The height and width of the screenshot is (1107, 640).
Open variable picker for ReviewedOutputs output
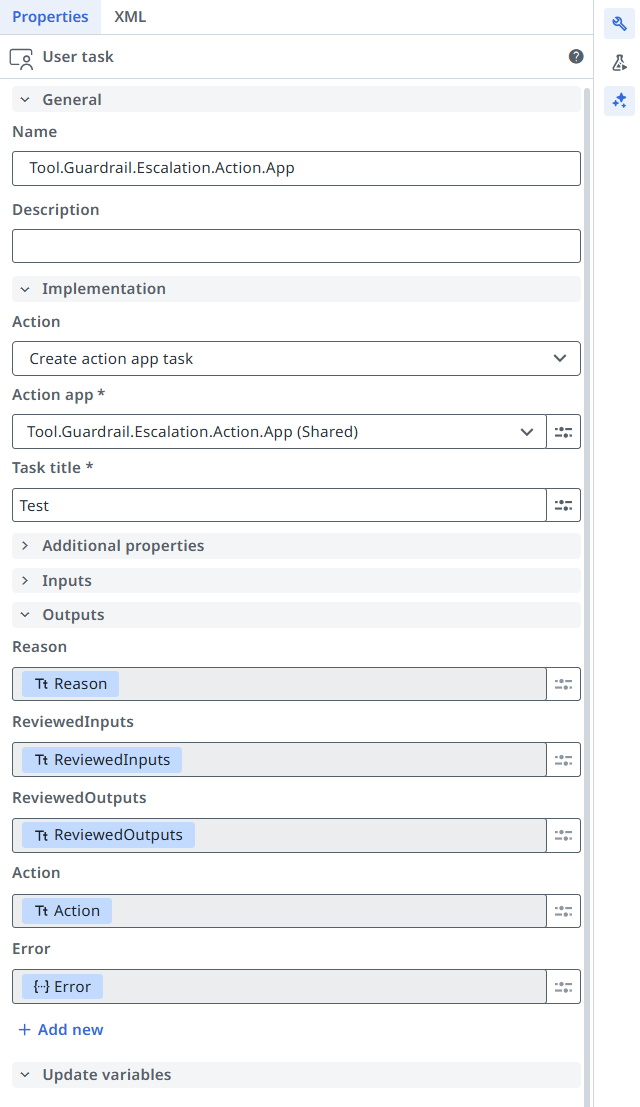point(563,835)
